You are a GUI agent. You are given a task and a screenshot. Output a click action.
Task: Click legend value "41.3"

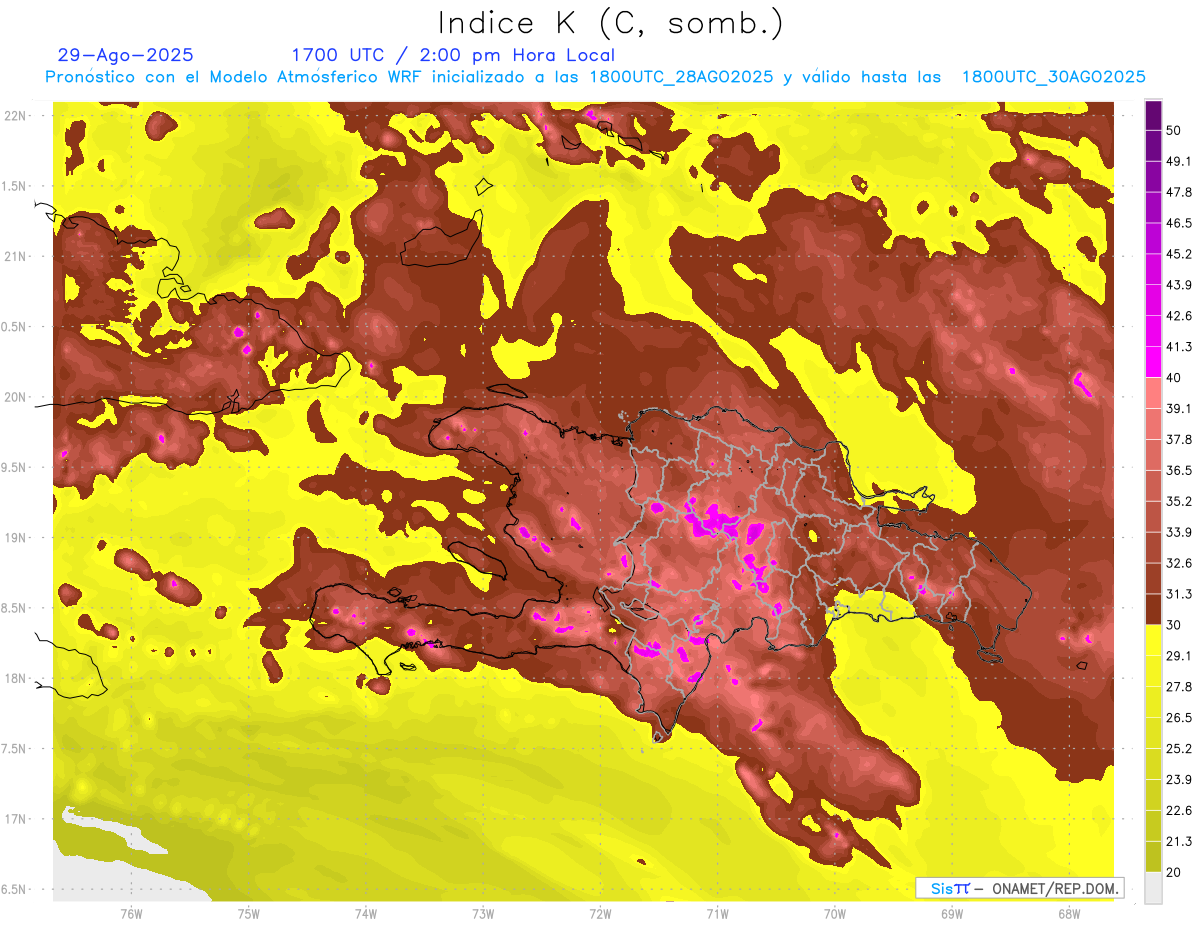click(x=1178, y=347)
